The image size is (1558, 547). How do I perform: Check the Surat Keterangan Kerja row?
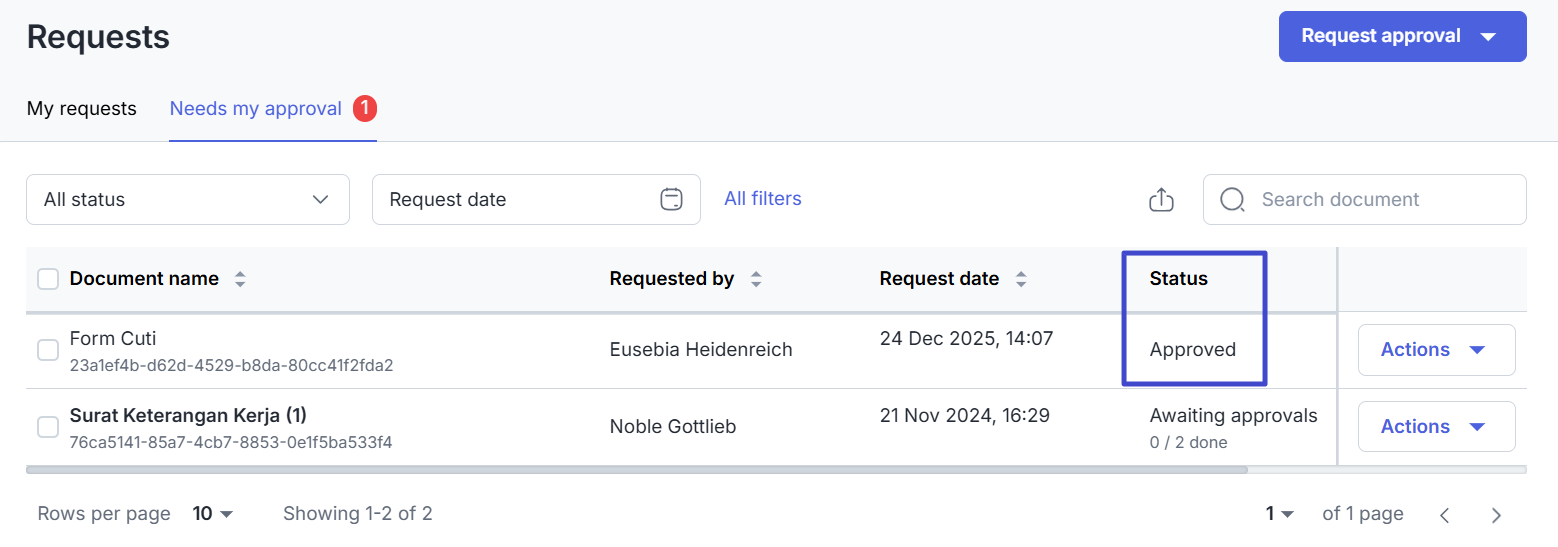tap(48, 427)
